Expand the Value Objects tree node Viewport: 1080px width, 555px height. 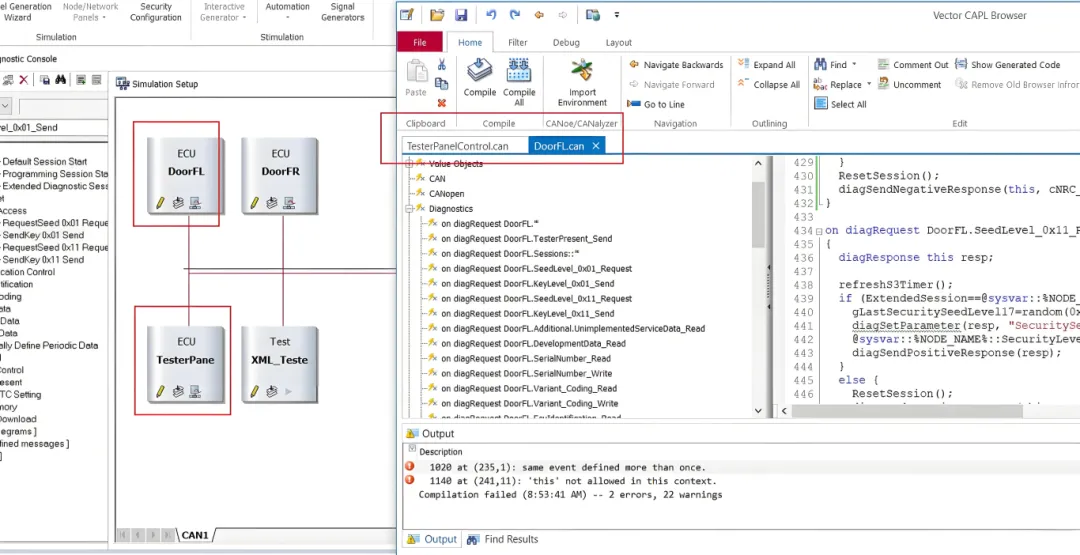[x=409, y=164]
